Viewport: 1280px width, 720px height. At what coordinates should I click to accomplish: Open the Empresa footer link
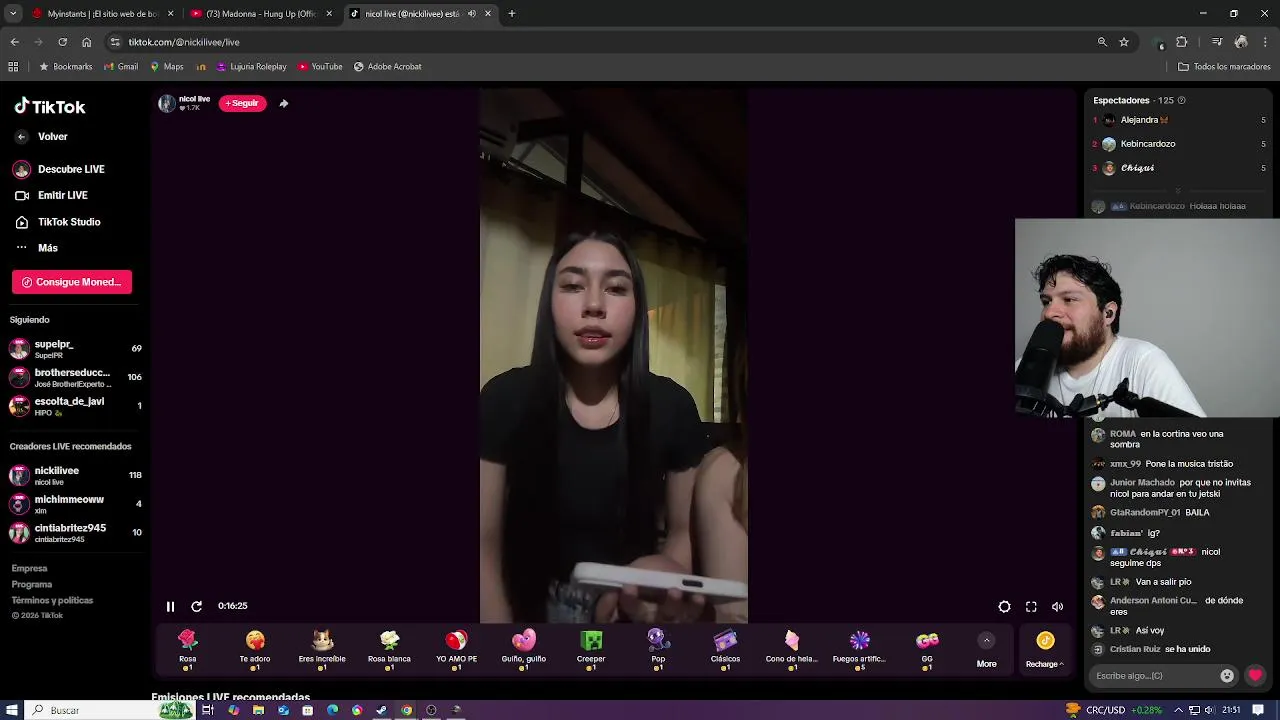click(29, 568)
